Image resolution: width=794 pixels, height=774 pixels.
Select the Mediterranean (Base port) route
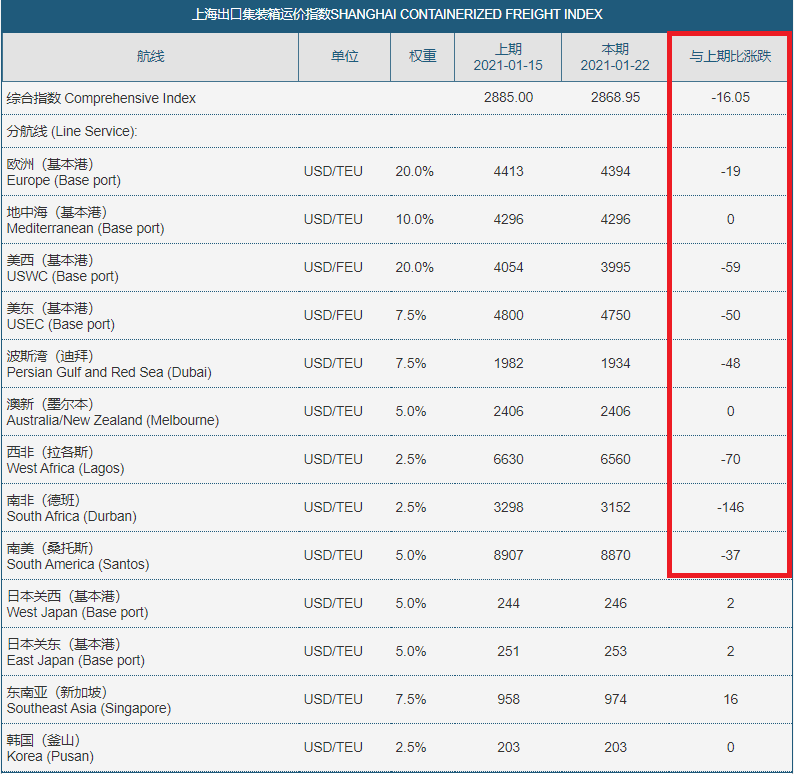(x=85, y=220)
